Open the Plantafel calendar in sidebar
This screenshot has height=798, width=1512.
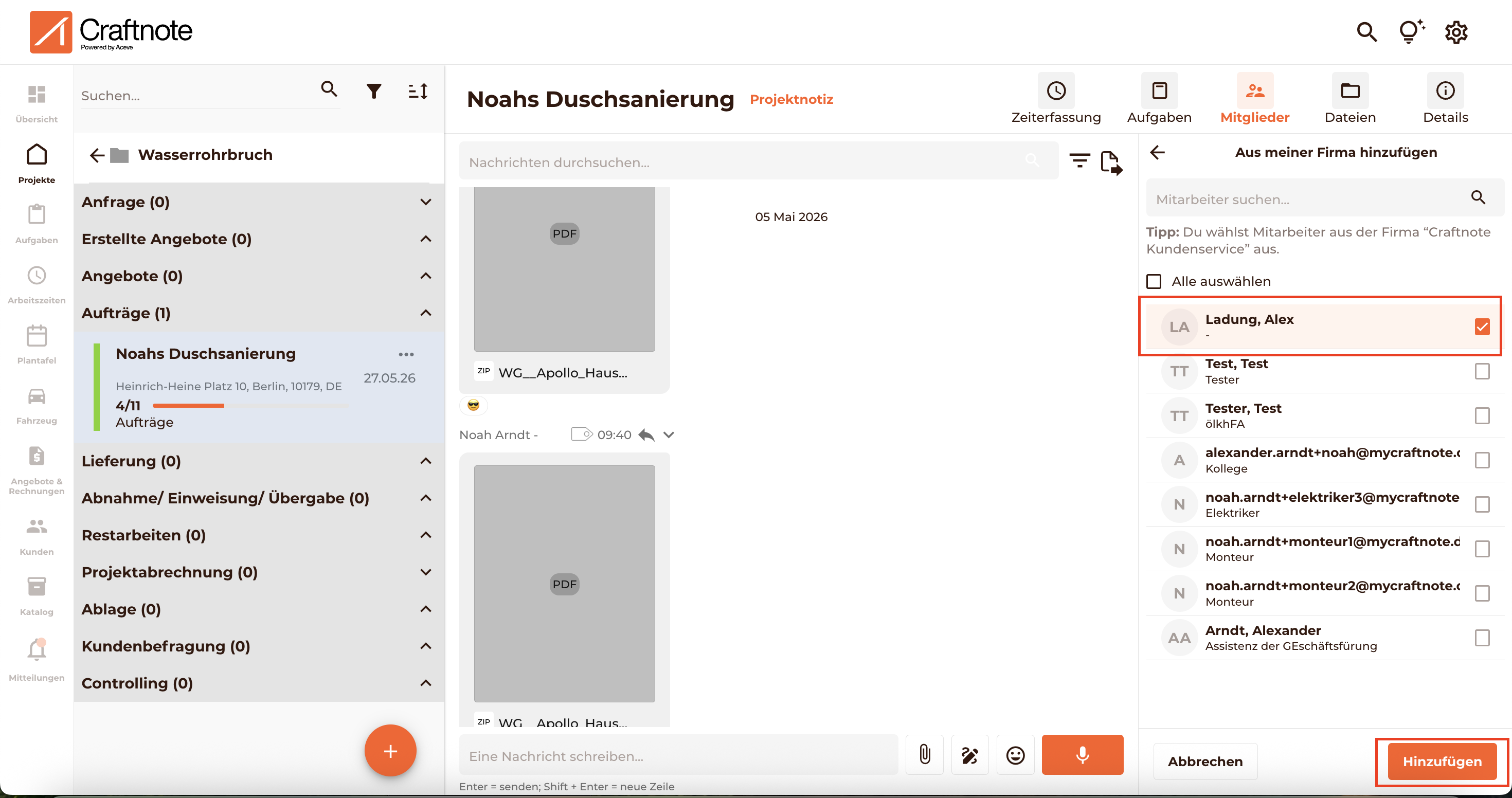pyautogui.click(x=37, y=344)
